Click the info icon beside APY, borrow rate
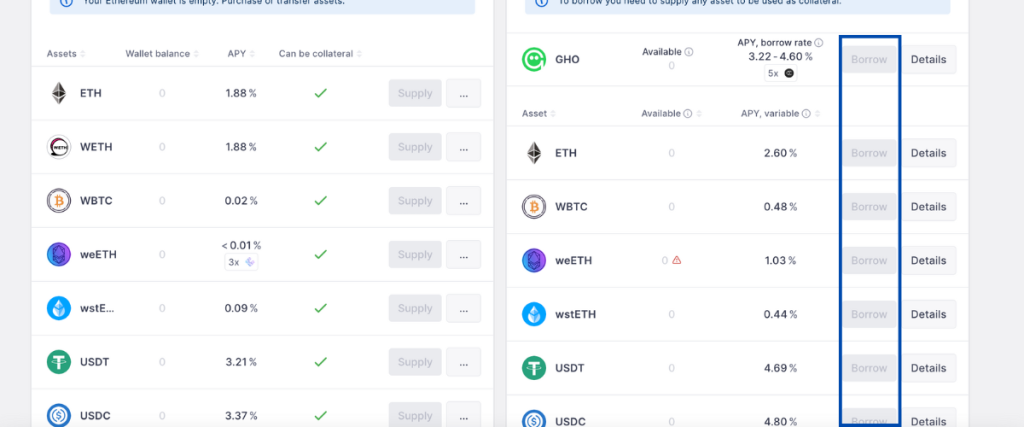1024x427 pixels. 819,43
